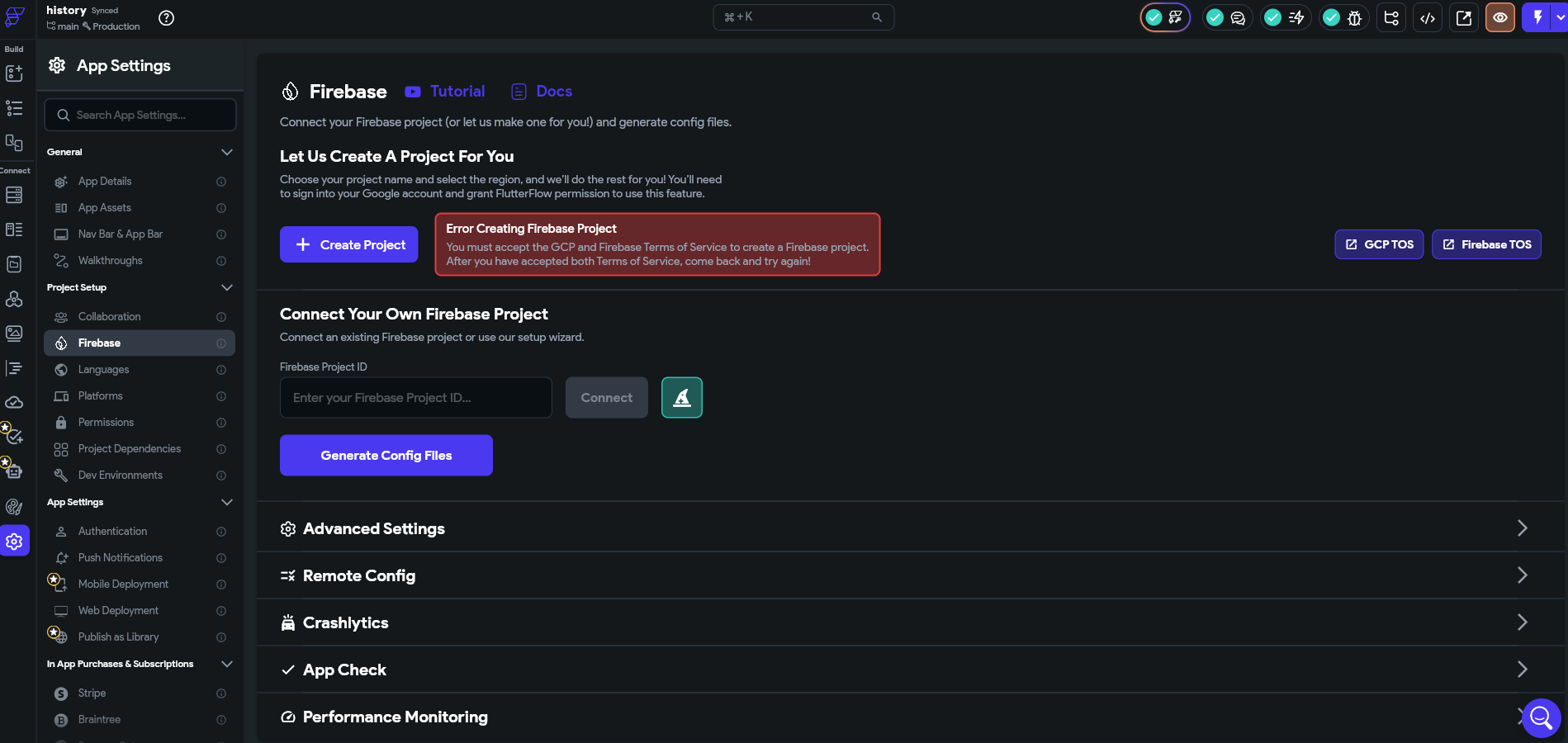Open the Firebase TOS link button

(1486, 244)
